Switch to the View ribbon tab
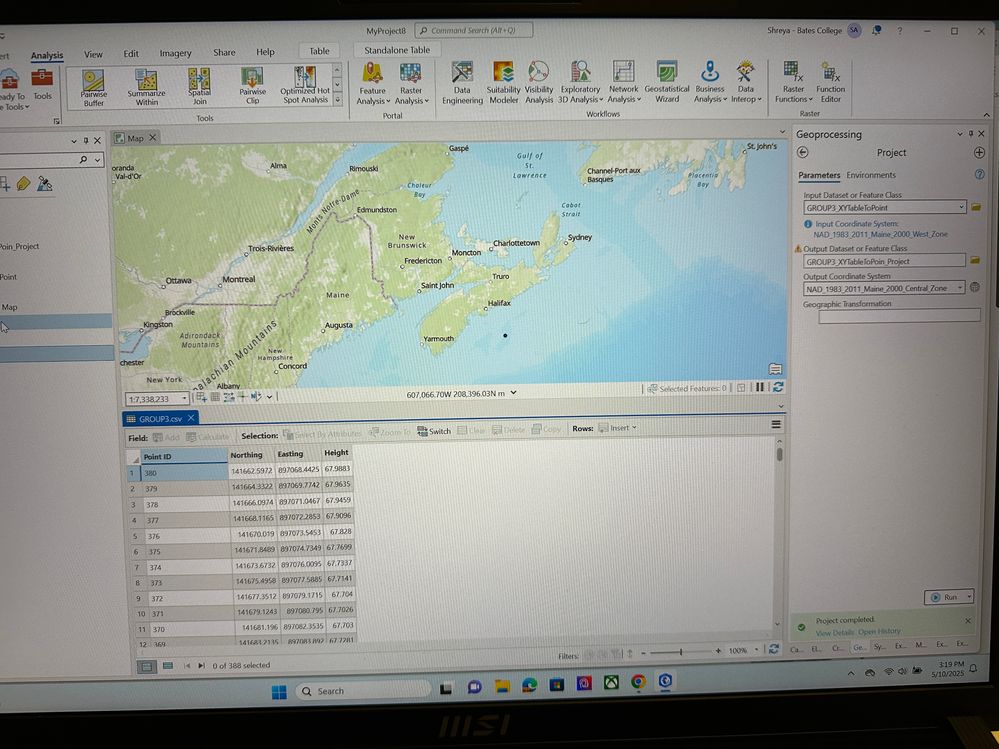999x749 pixels. 93,54
